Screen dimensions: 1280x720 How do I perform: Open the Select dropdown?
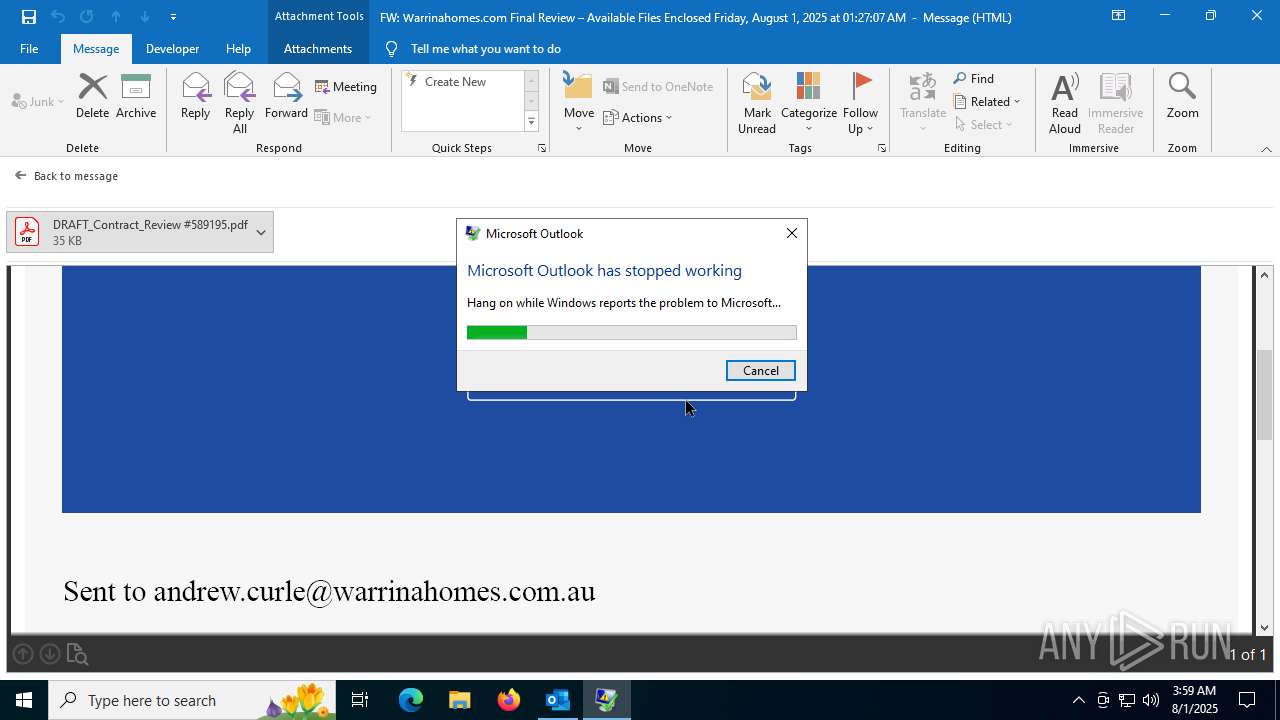[984, 124]
